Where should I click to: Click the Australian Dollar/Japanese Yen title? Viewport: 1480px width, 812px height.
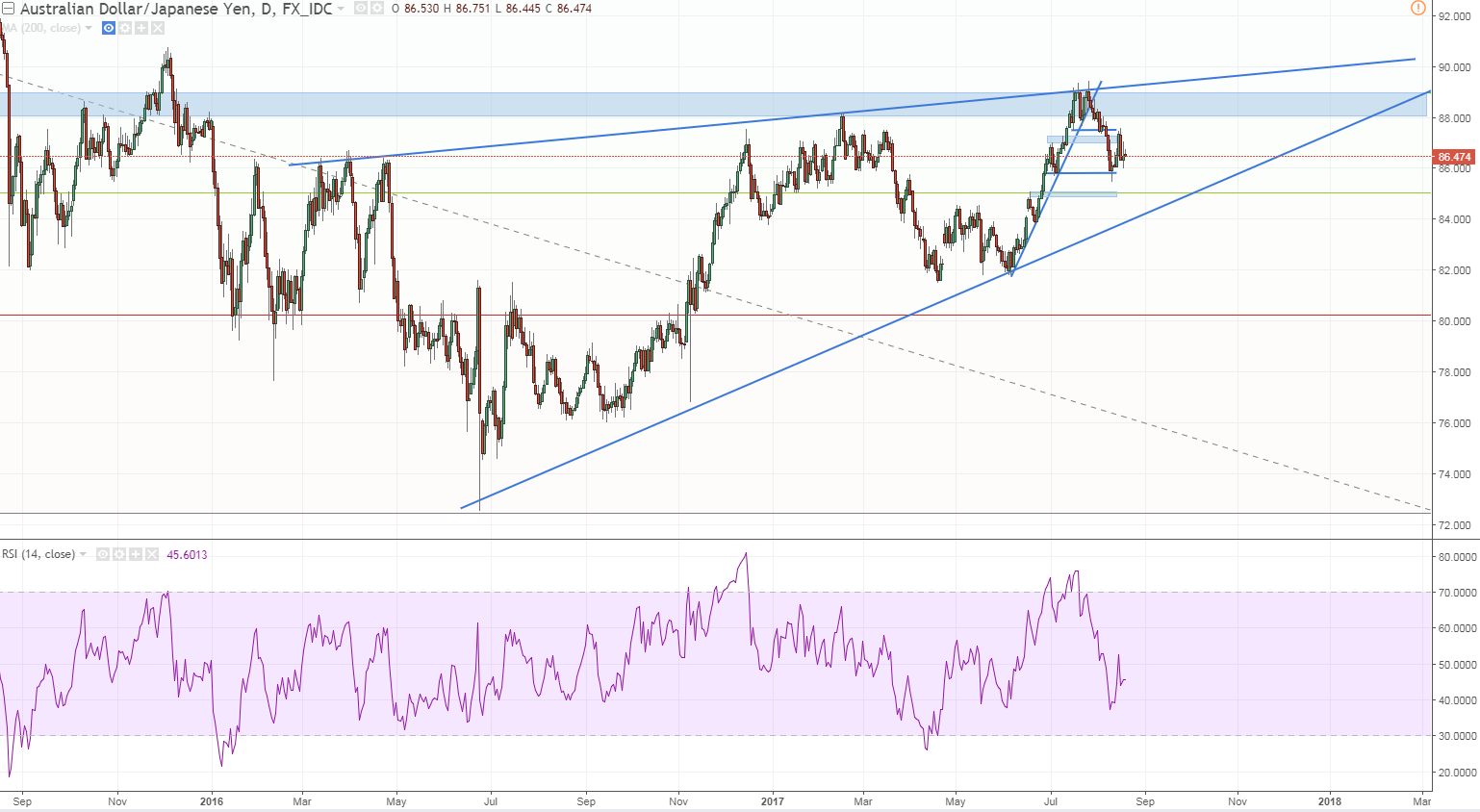tap(176, 9)
